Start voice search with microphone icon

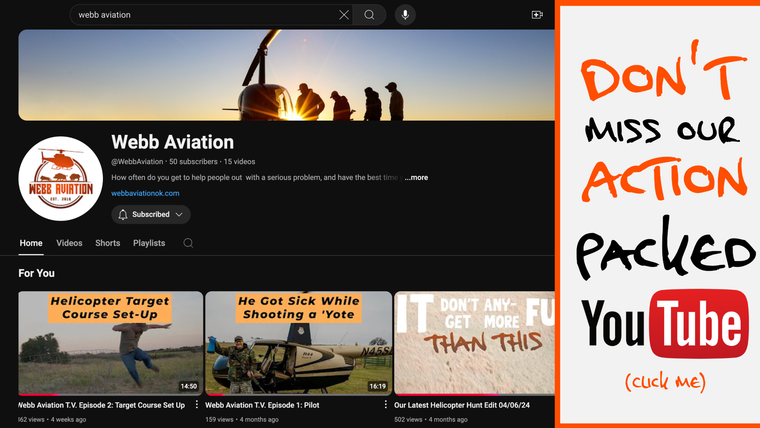405,15
